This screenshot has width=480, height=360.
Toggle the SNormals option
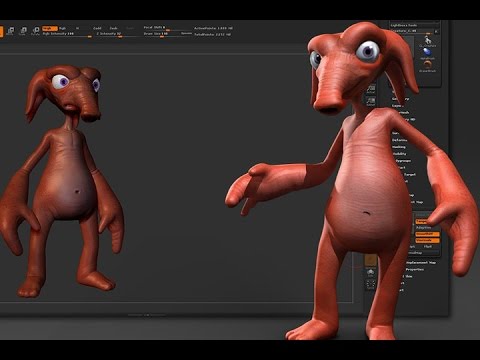pyautogui.click(x=427, y=240)
